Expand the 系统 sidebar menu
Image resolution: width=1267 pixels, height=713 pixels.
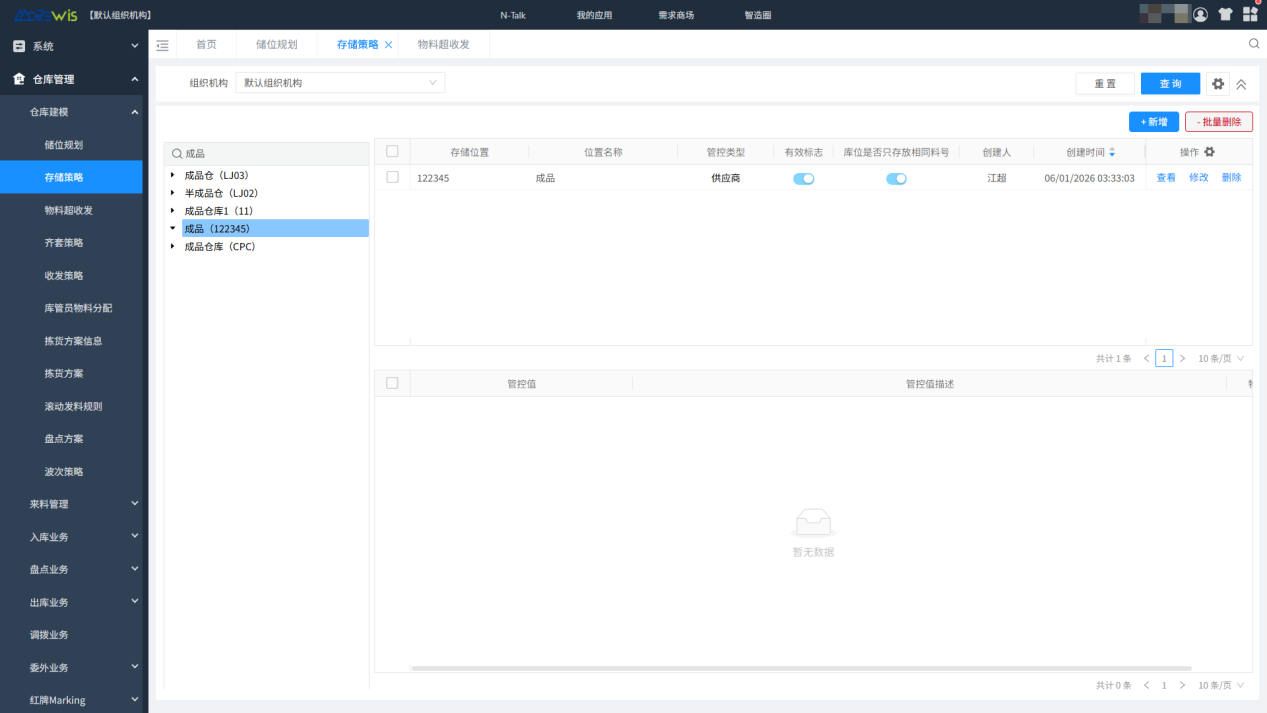pyautogui.click(x=135, y=46)
